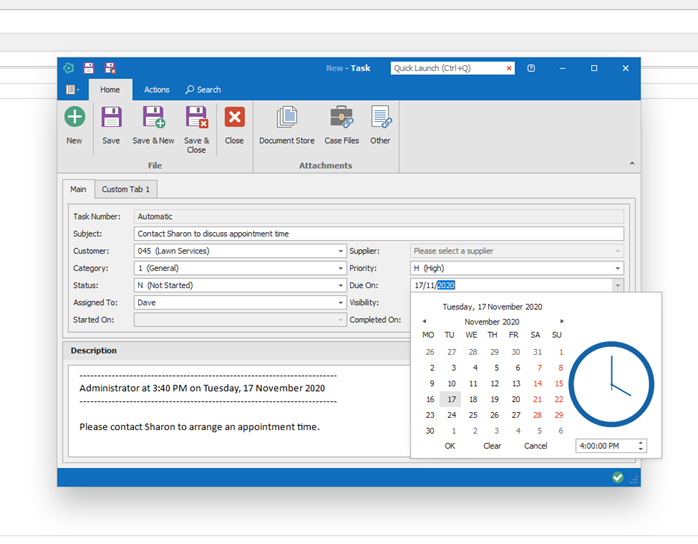Select 25 November in the calendar
The height and width of the screenshot is (544, 698).
(473, 415)
